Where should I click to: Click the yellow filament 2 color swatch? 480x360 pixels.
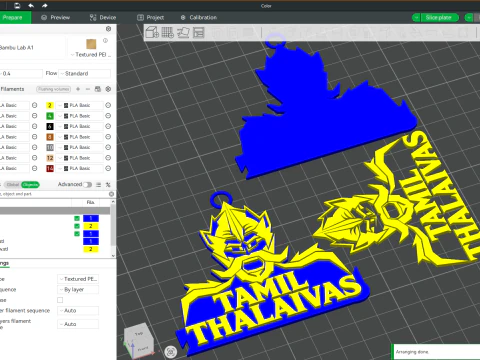pos(50,105)
